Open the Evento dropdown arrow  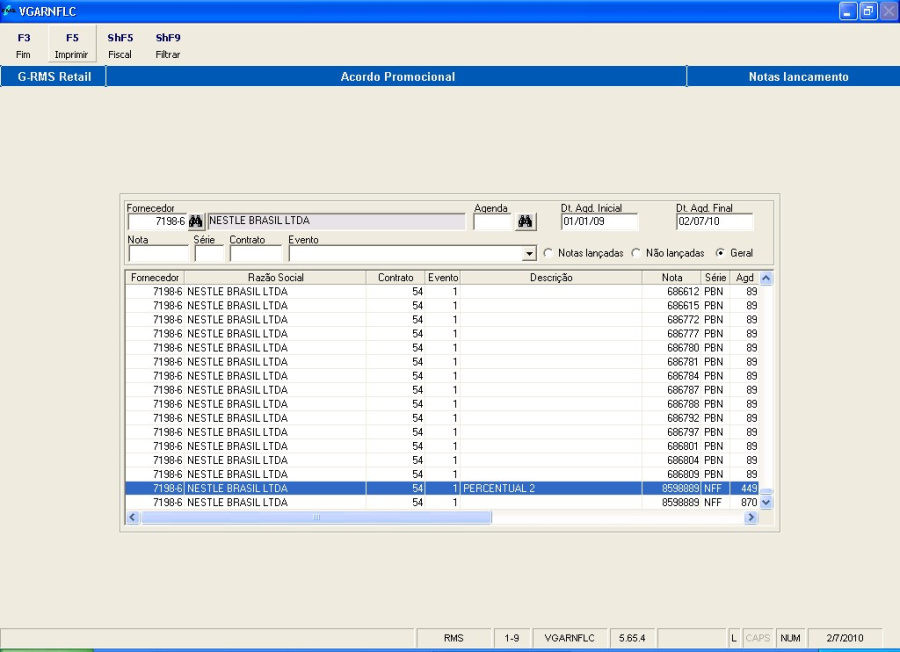point(529,254)
